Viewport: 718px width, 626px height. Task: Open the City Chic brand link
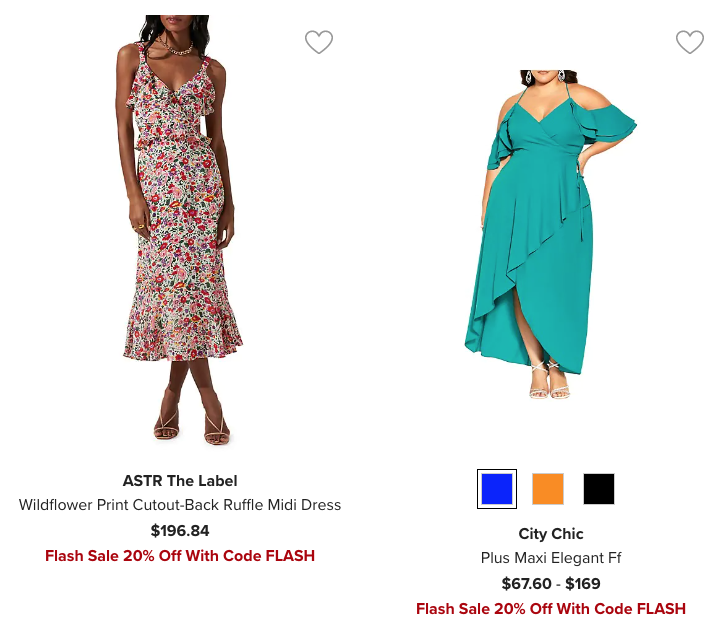pyautogui.click(x=551, y=534)
